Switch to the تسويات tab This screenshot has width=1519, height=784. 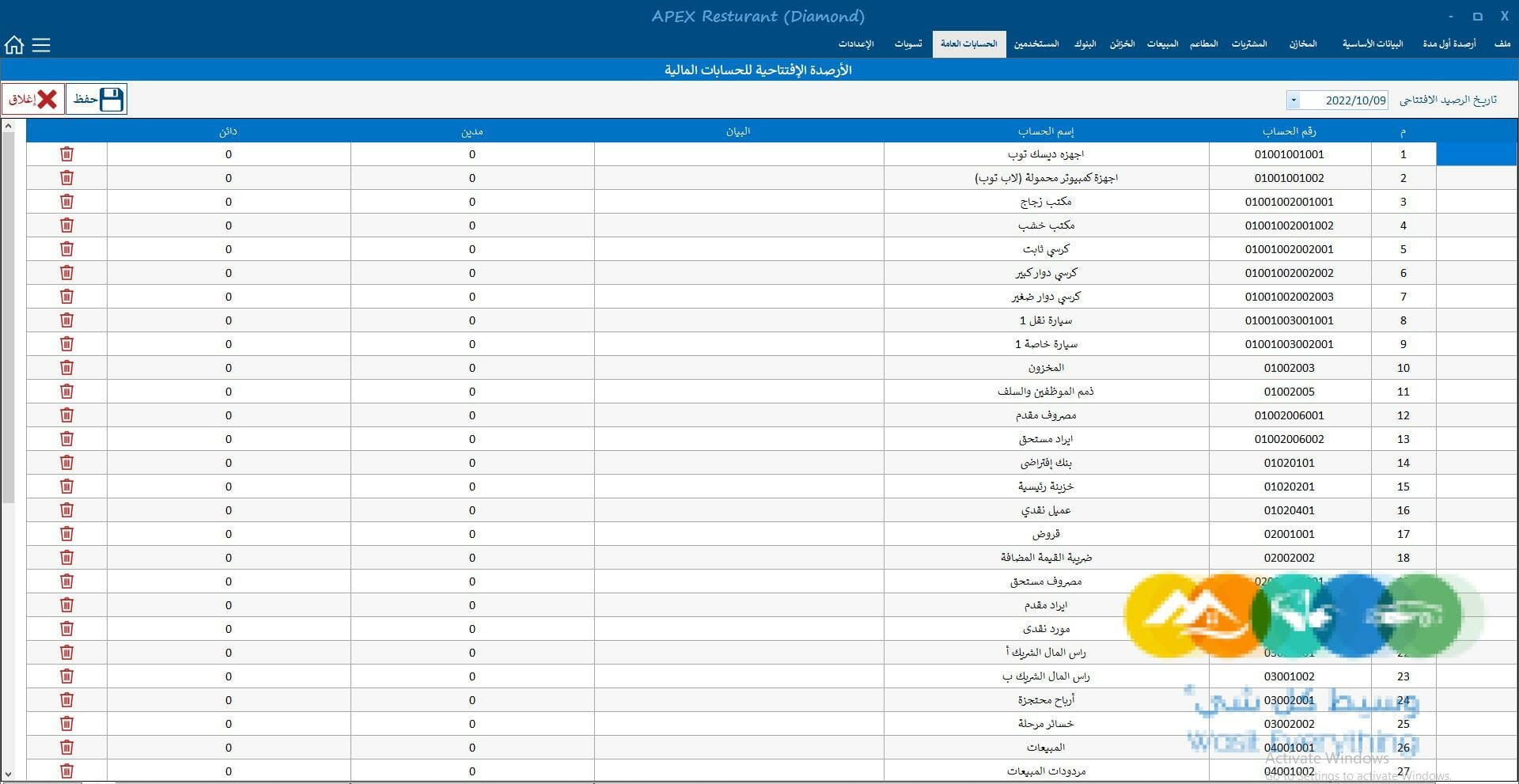(x=908, y=44)
